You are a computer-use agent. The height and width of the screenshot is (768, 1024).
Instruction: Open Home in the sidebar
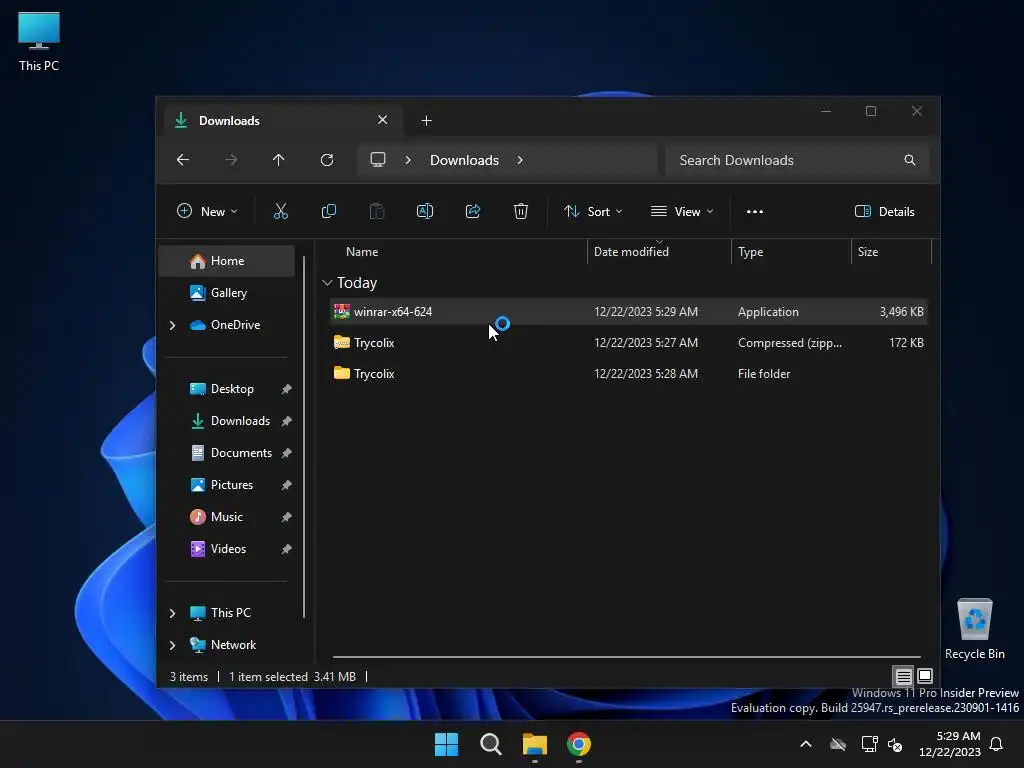[227, 261]
